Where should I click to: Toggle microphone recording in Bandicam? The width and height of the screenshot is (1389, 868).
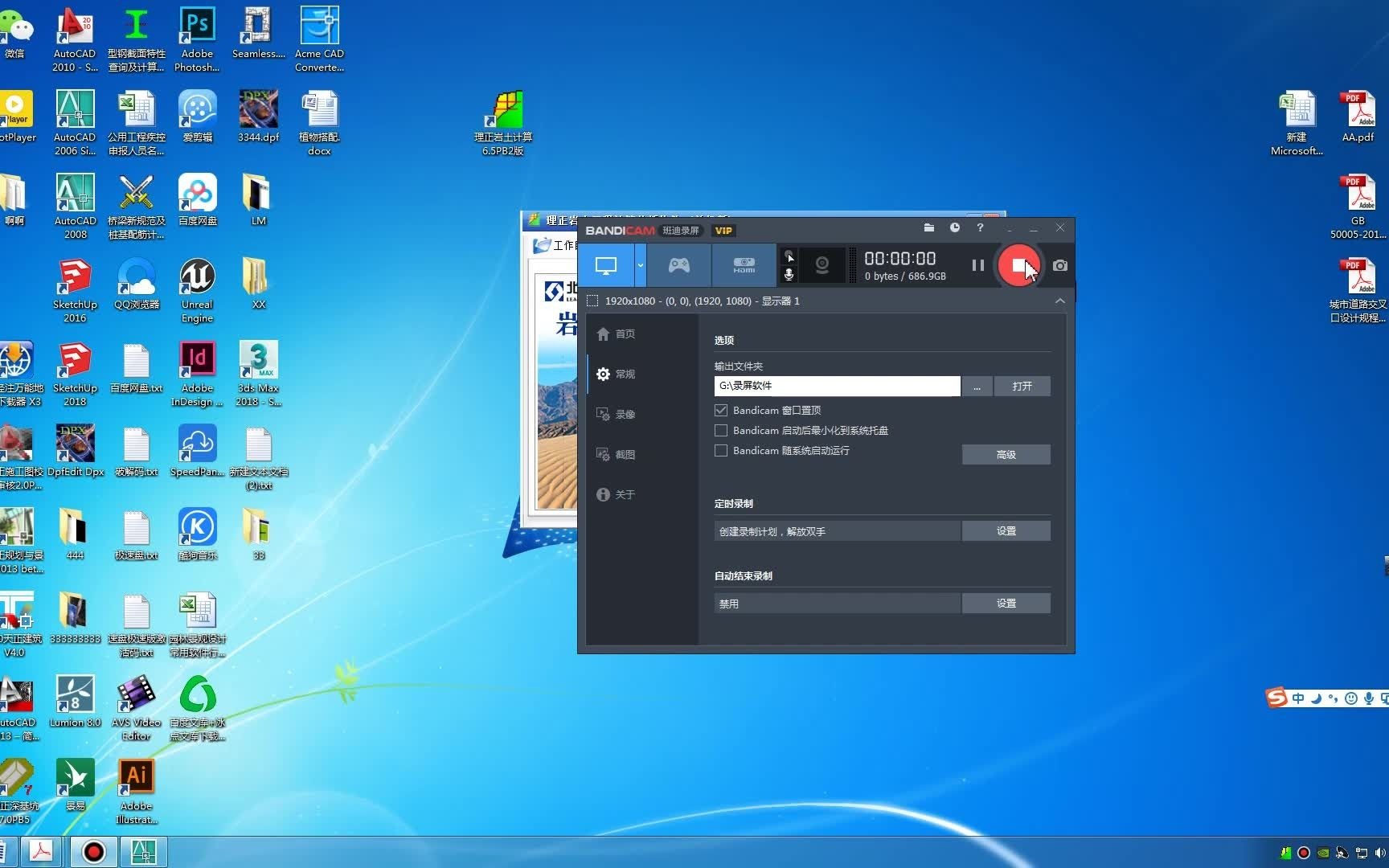[789, 275]
